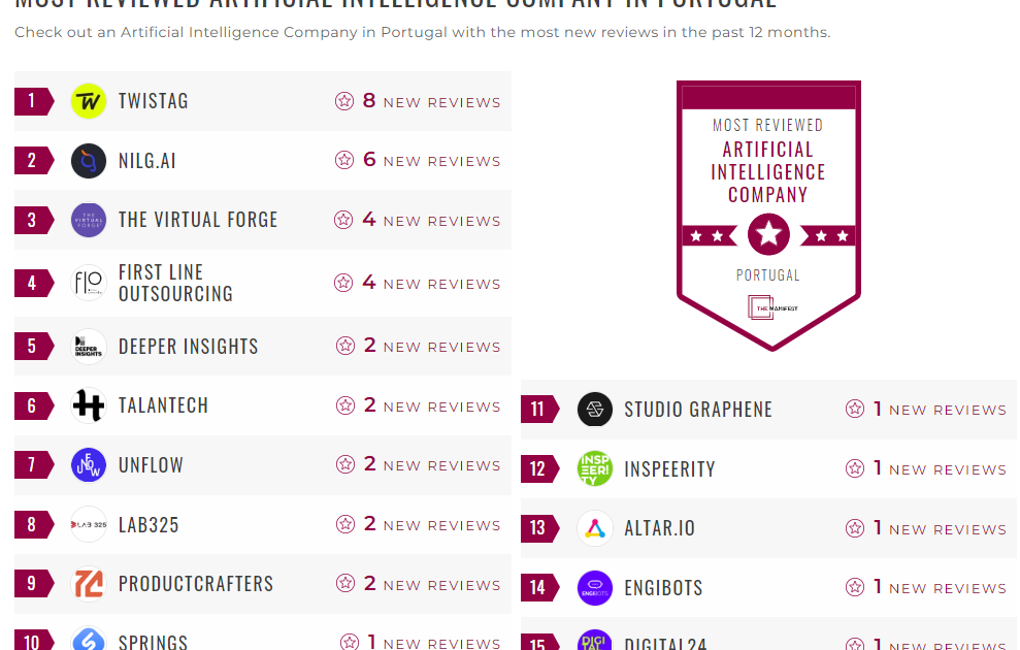Viewport: 1020px width, 650px height.
Task: Click Nilg.ai's 6 new reviews star icon
Action: (345, 160)
